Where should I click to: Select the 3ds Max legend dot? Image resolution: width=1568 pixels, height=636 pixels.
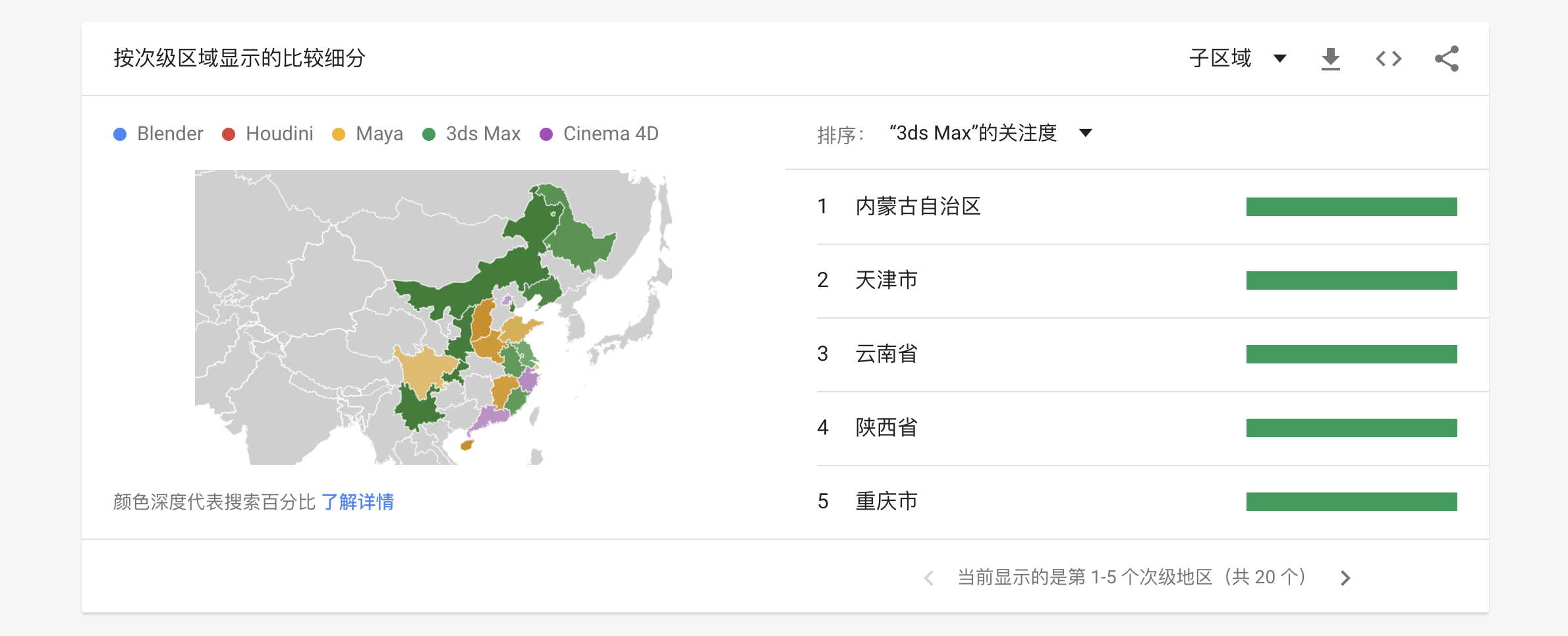tap(429, 134)
